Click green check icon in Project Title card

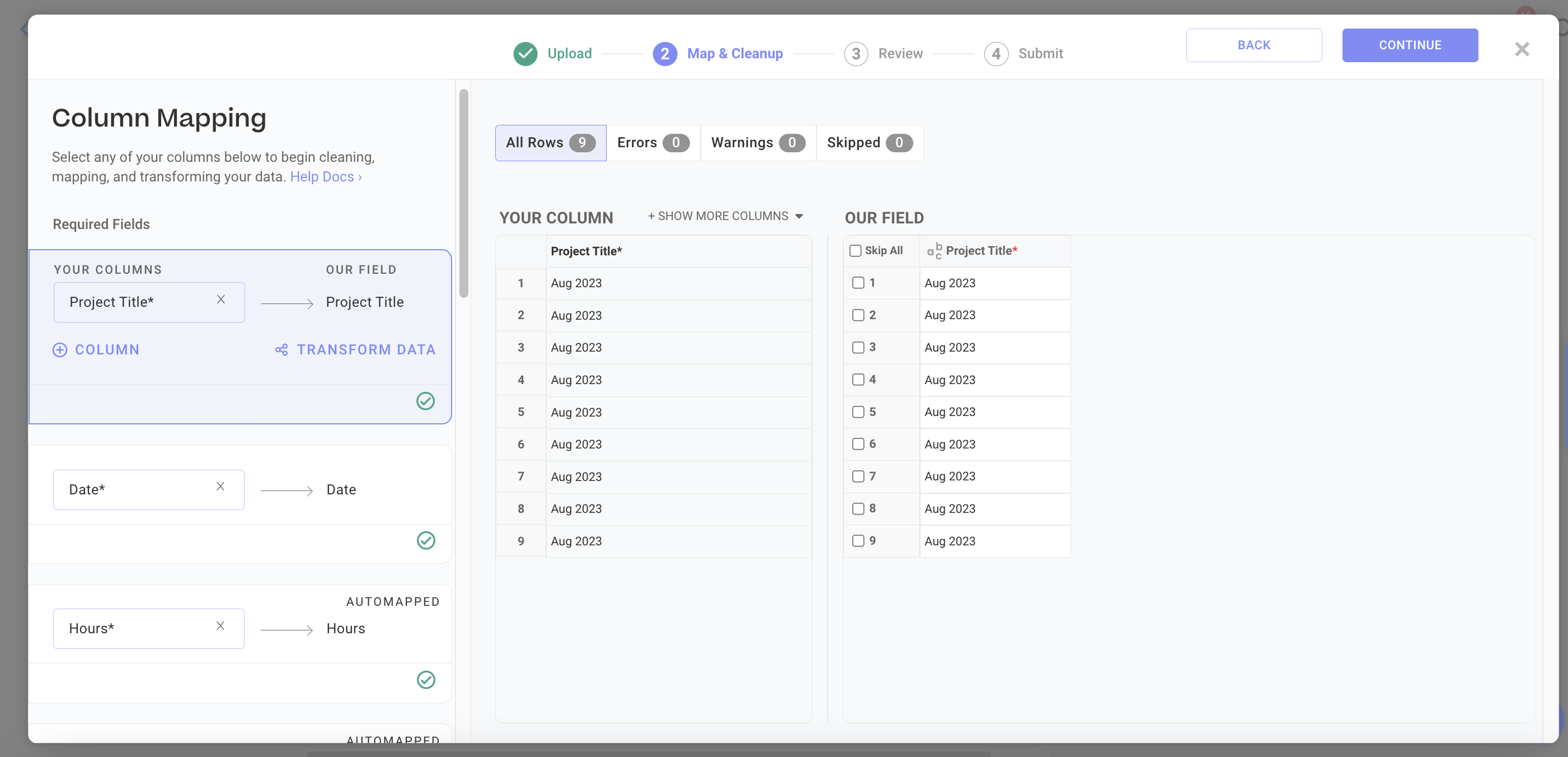[425, 401]
